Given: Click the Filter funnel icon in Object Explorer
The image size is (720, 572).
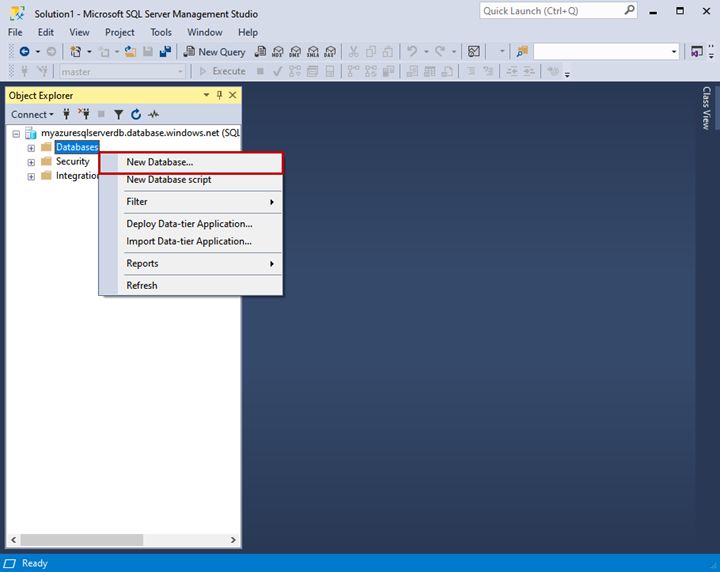Looking at the screenshot, I should tap(118, 114).
